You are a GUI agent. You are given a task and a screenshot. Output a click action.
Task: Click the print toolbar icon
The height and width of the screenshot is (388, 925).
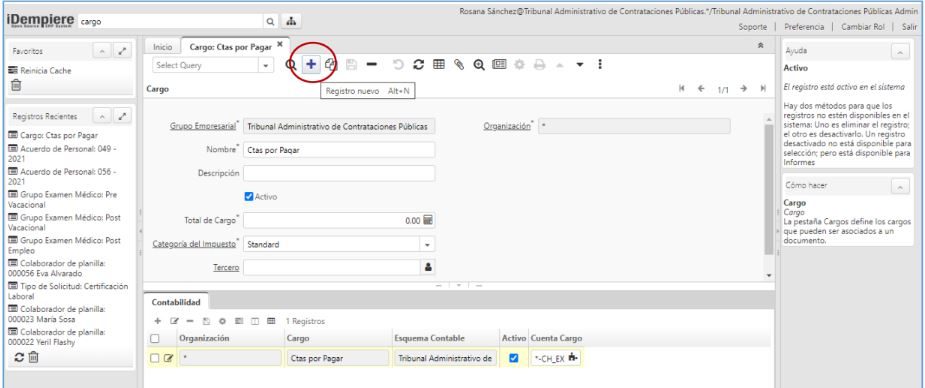pos(539,65)
